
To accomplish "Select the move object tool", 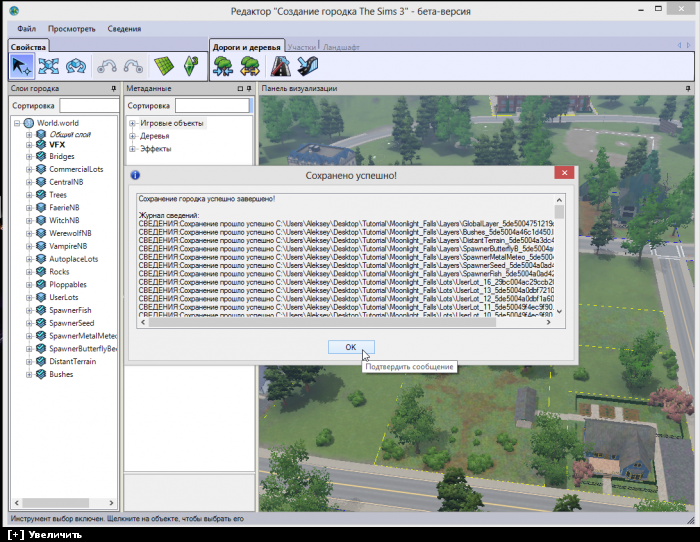I will coord(49,66).
